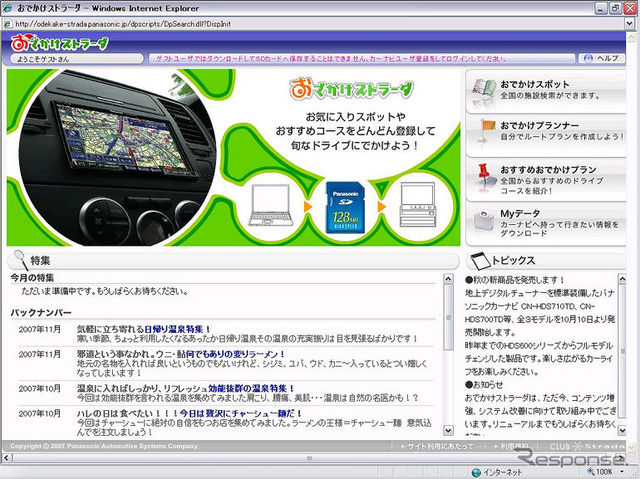Click the horizontal scrollbar thumb
Image resolution: width=640 pixels, height=479 pixels.
[x=309, y=458]
